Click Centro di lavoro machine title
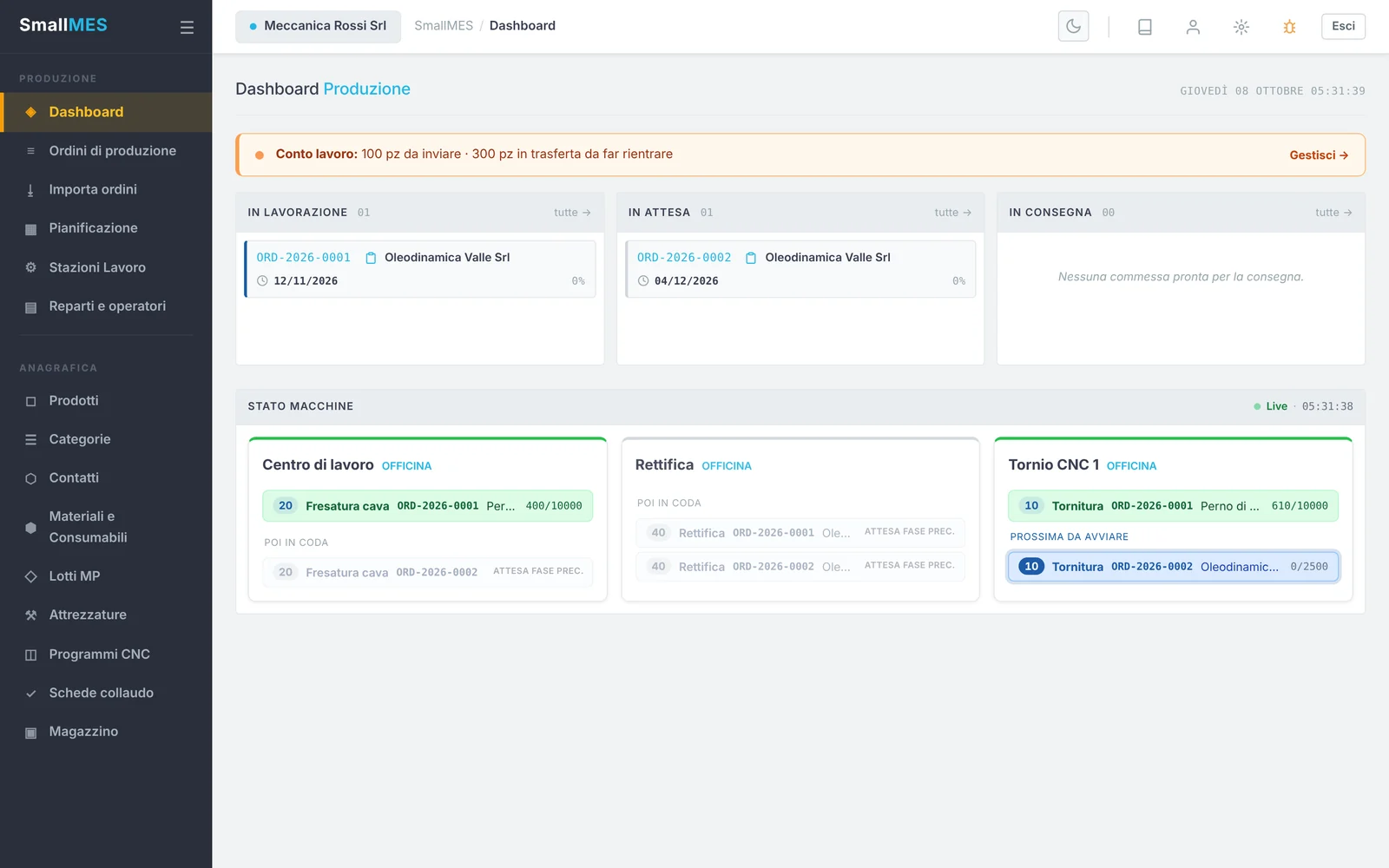This screenshot has height=868, width=1389. click(318, 465)
